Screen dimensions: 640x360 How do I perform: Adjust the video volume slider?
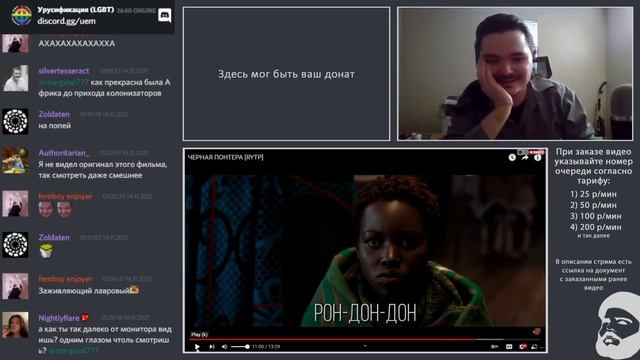click(x=240, y=347)
